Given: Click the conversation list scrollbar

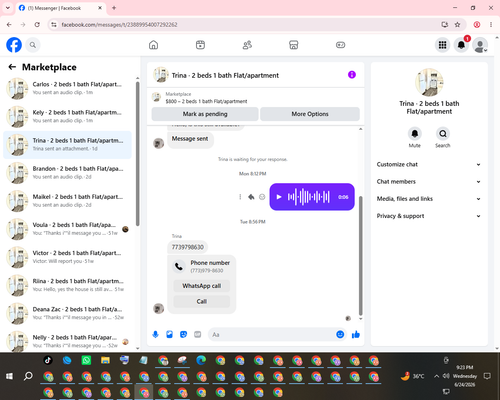Looking at the screenshot, I should point(137,153).
